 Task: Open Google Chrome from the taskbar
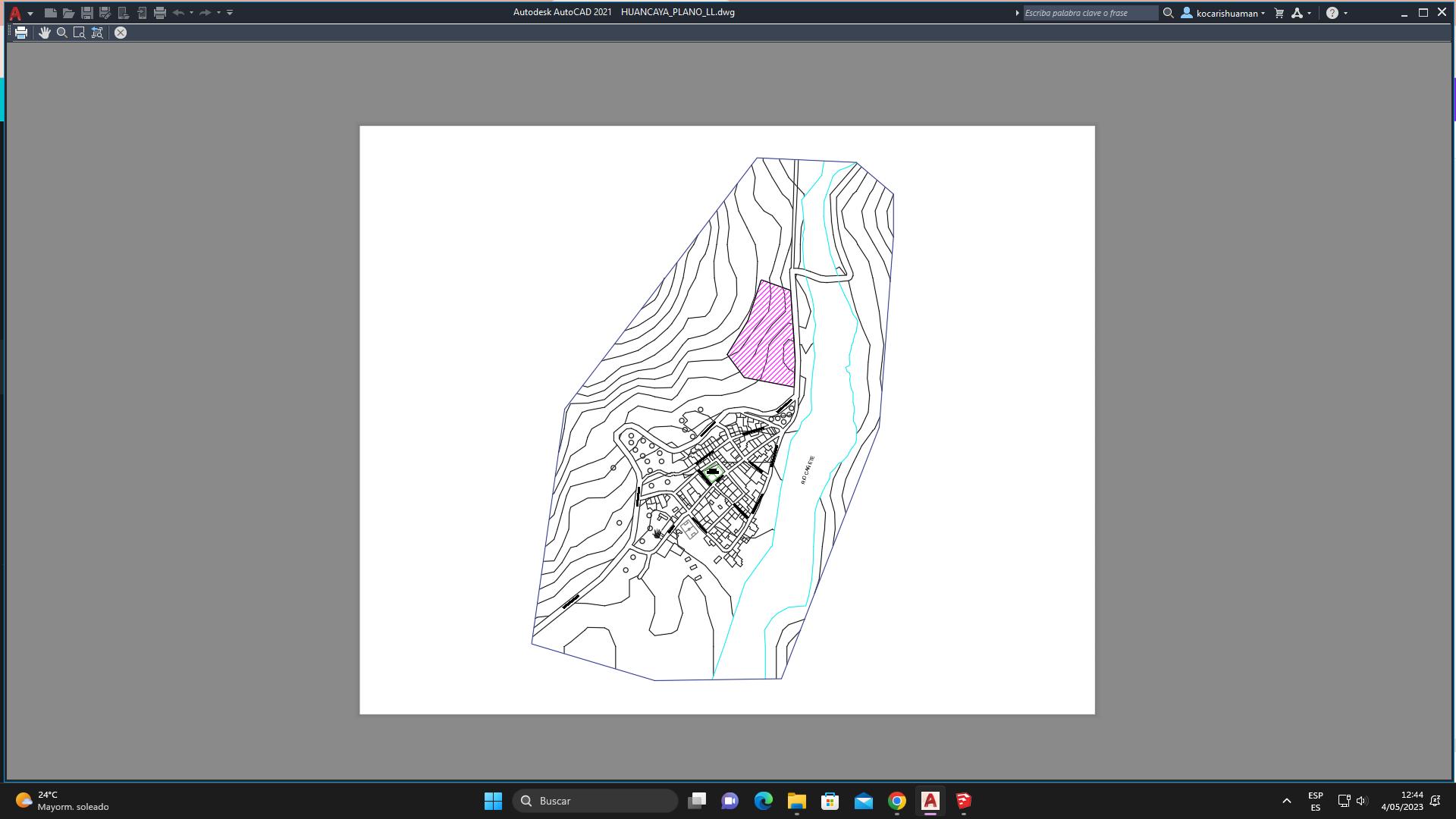[897, 801]
